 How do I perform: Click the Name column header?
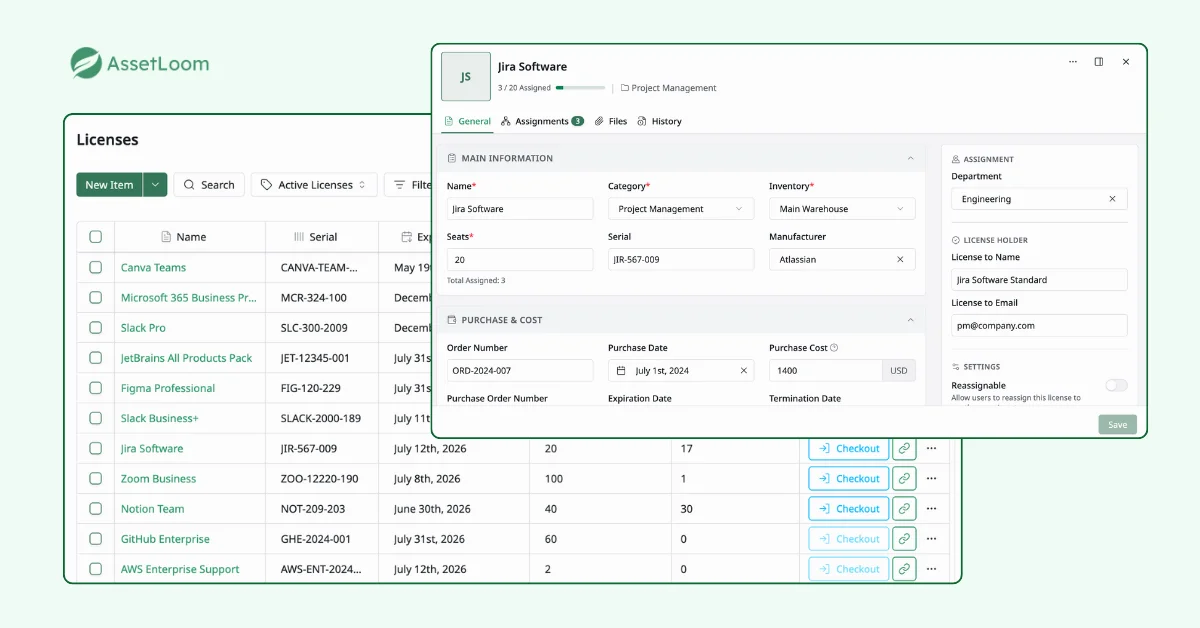[183, 237]
